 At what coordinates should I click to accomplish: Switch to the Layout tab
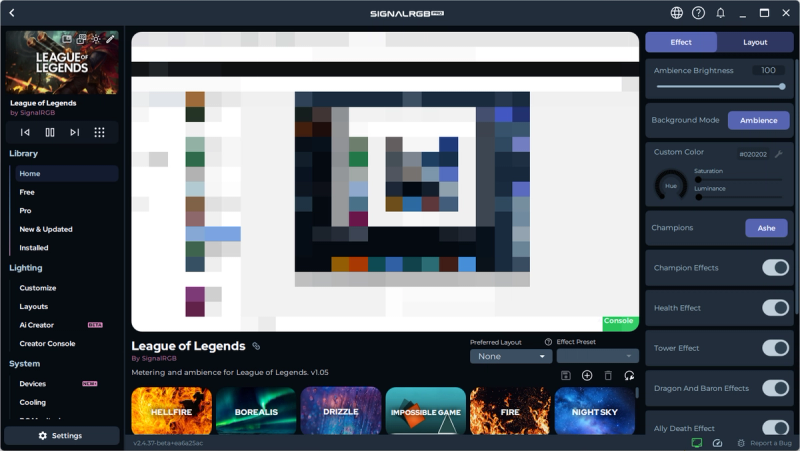[x=755, y=42]
